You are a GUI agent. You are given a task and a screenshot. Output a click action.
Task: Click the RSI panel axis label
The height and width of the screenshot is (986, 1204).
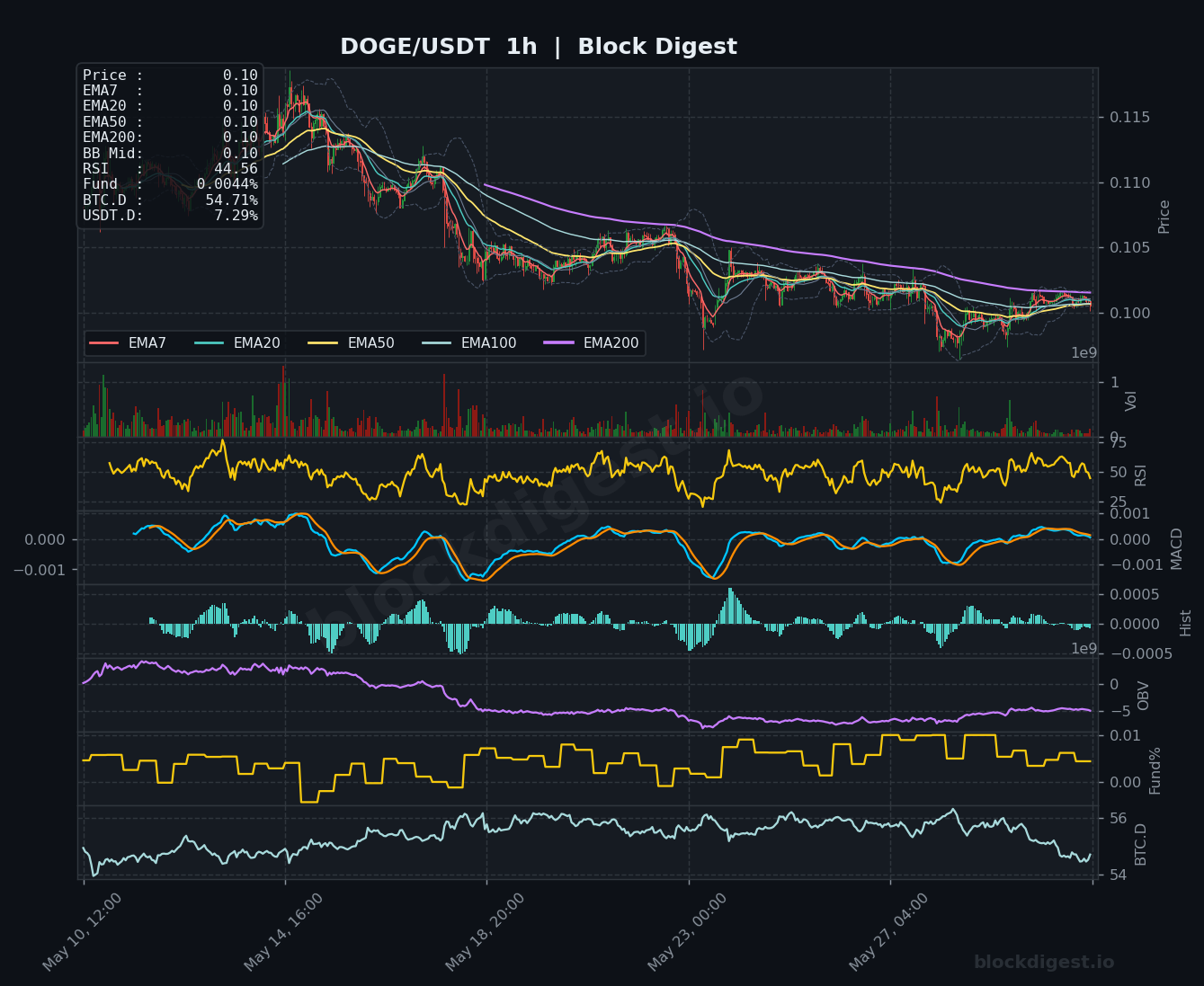(1142, 475)
